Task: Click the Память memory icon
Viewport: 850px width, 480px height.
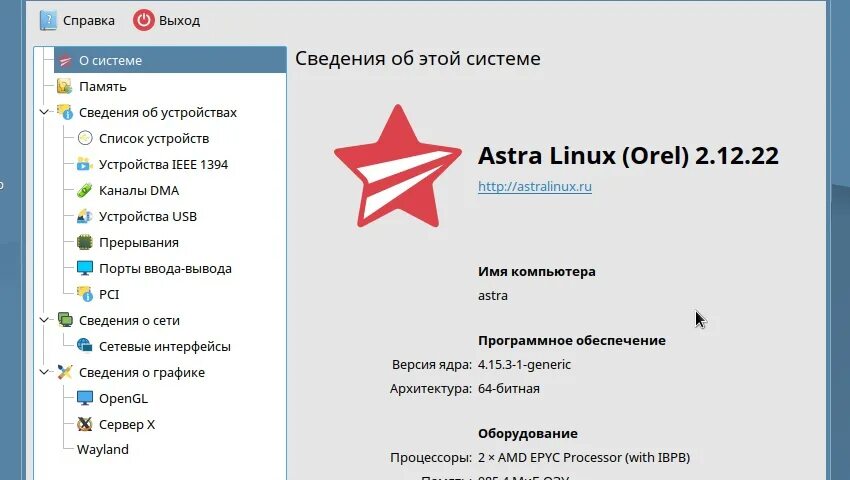Action: coord(65,86)
